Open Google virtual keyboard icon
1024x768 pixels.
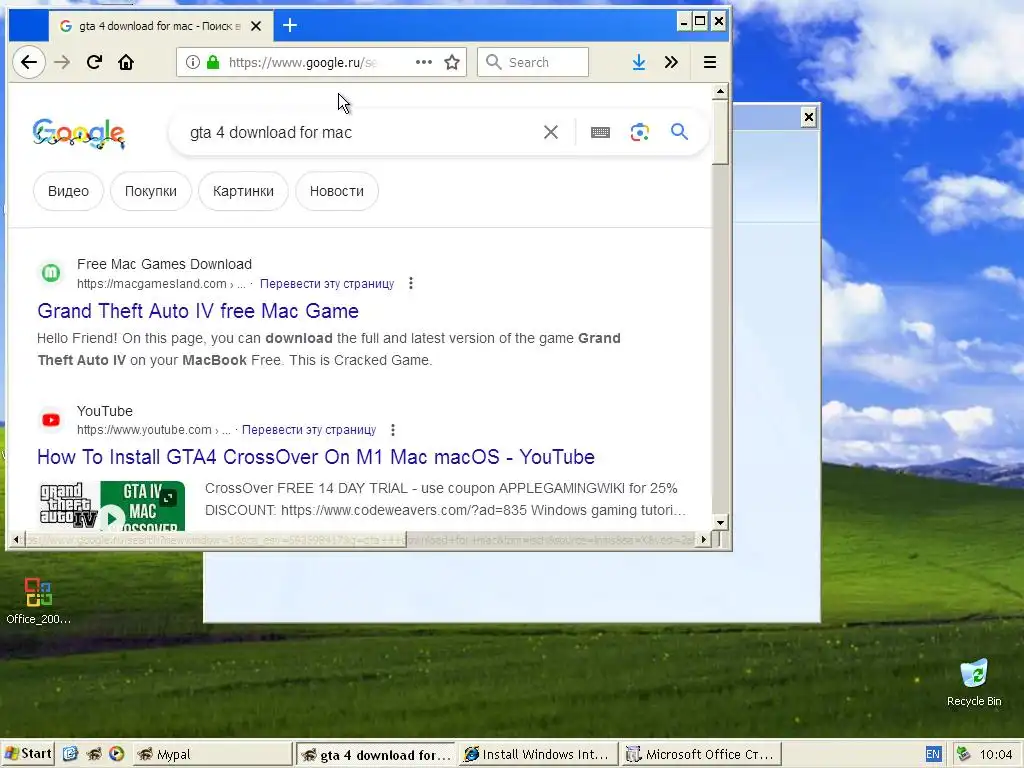(600, 133)
